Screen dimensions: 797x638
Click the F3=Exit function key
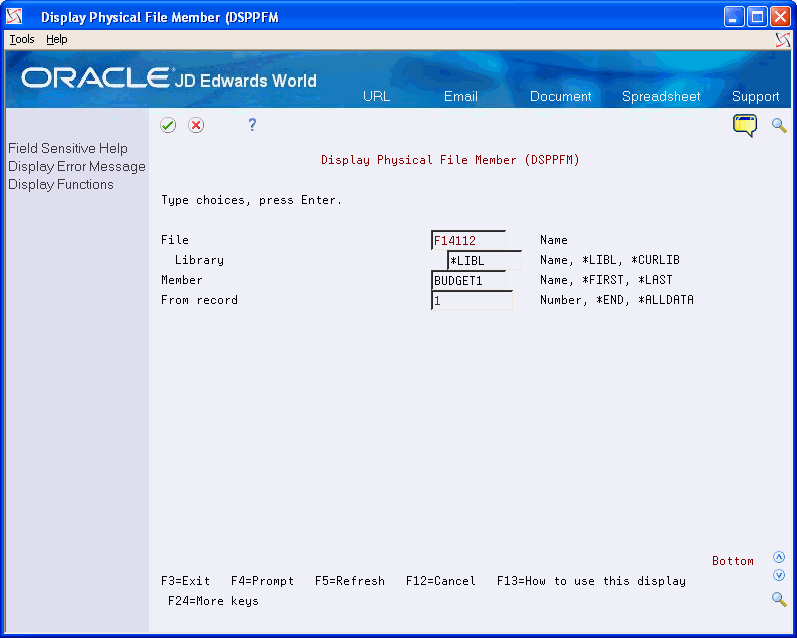click(x=185, y=581)
